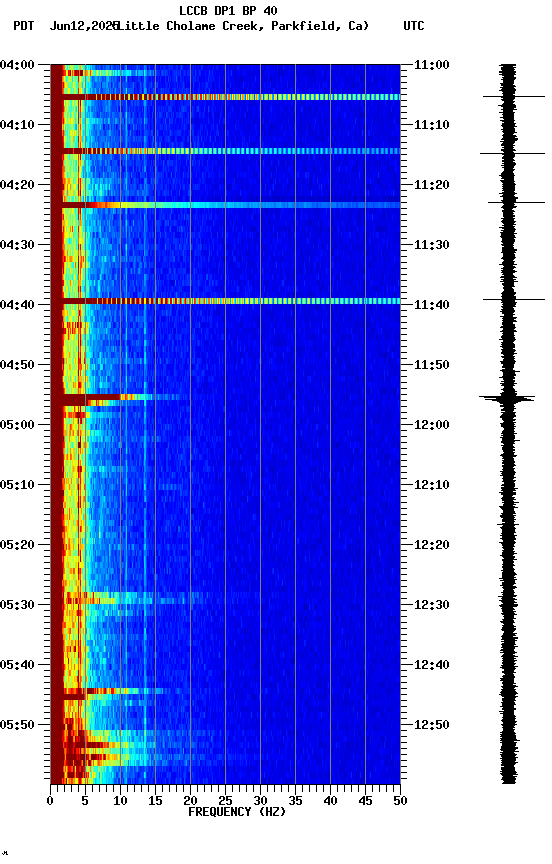
Task: Pick the '05:30' PDT time label
Action: click(17, 605)
